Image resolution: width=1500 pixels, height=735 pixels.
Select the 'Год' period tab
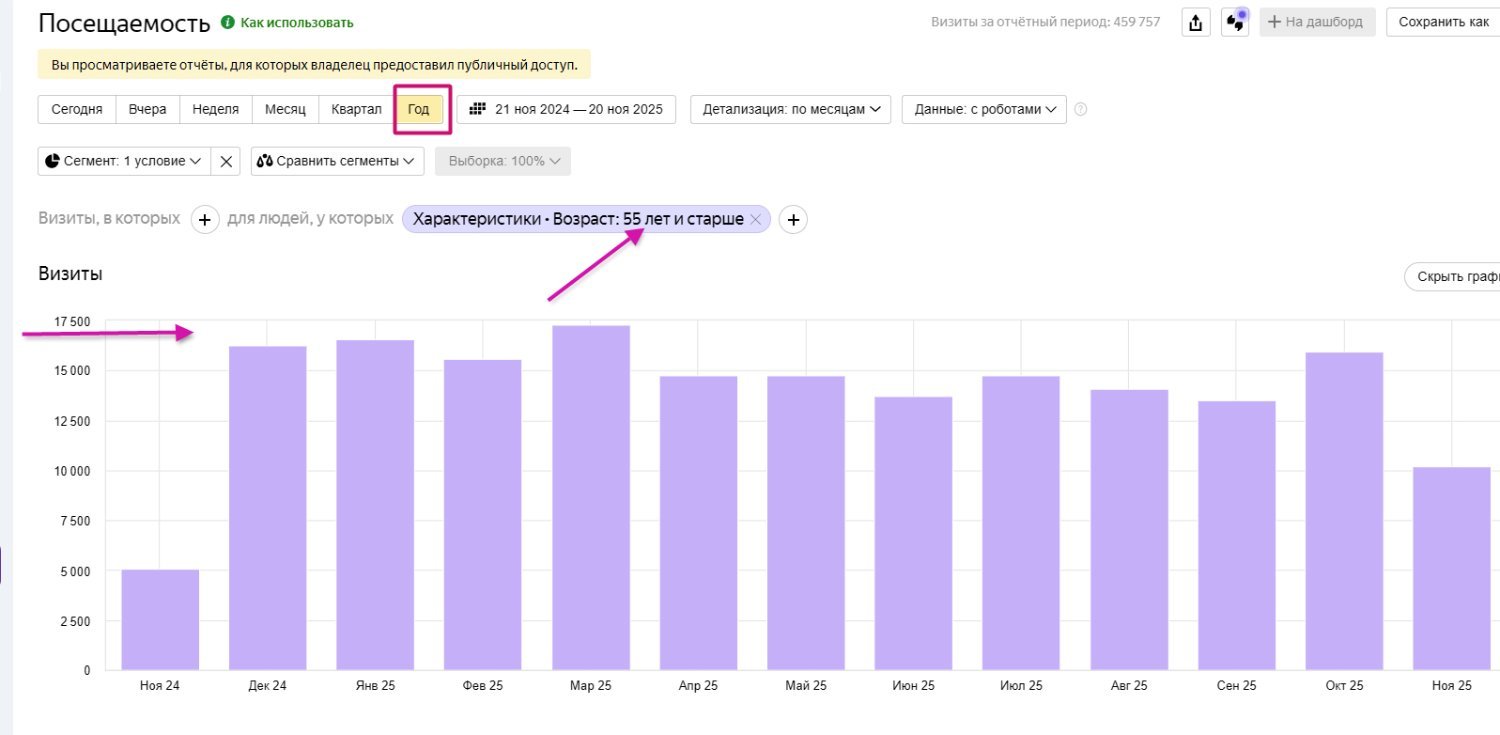tap(418, 109)
